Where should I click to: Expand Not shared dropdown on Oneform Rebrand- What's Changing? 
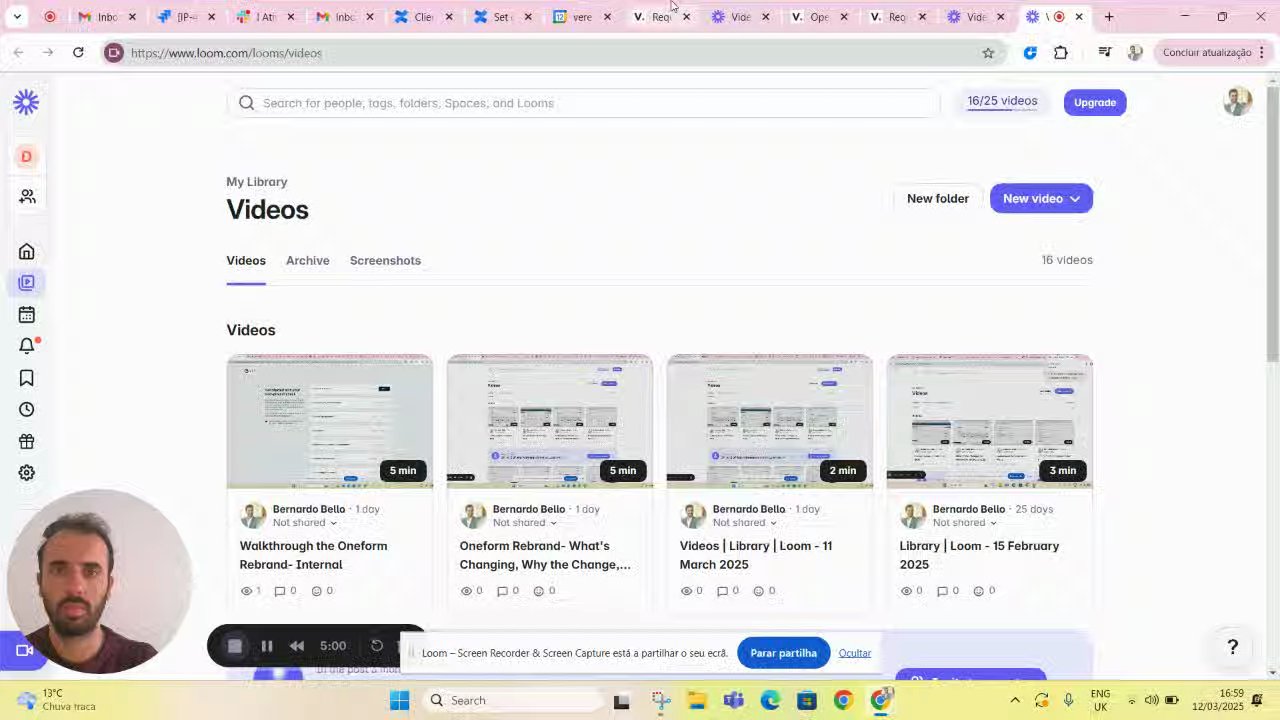[553, 523]
